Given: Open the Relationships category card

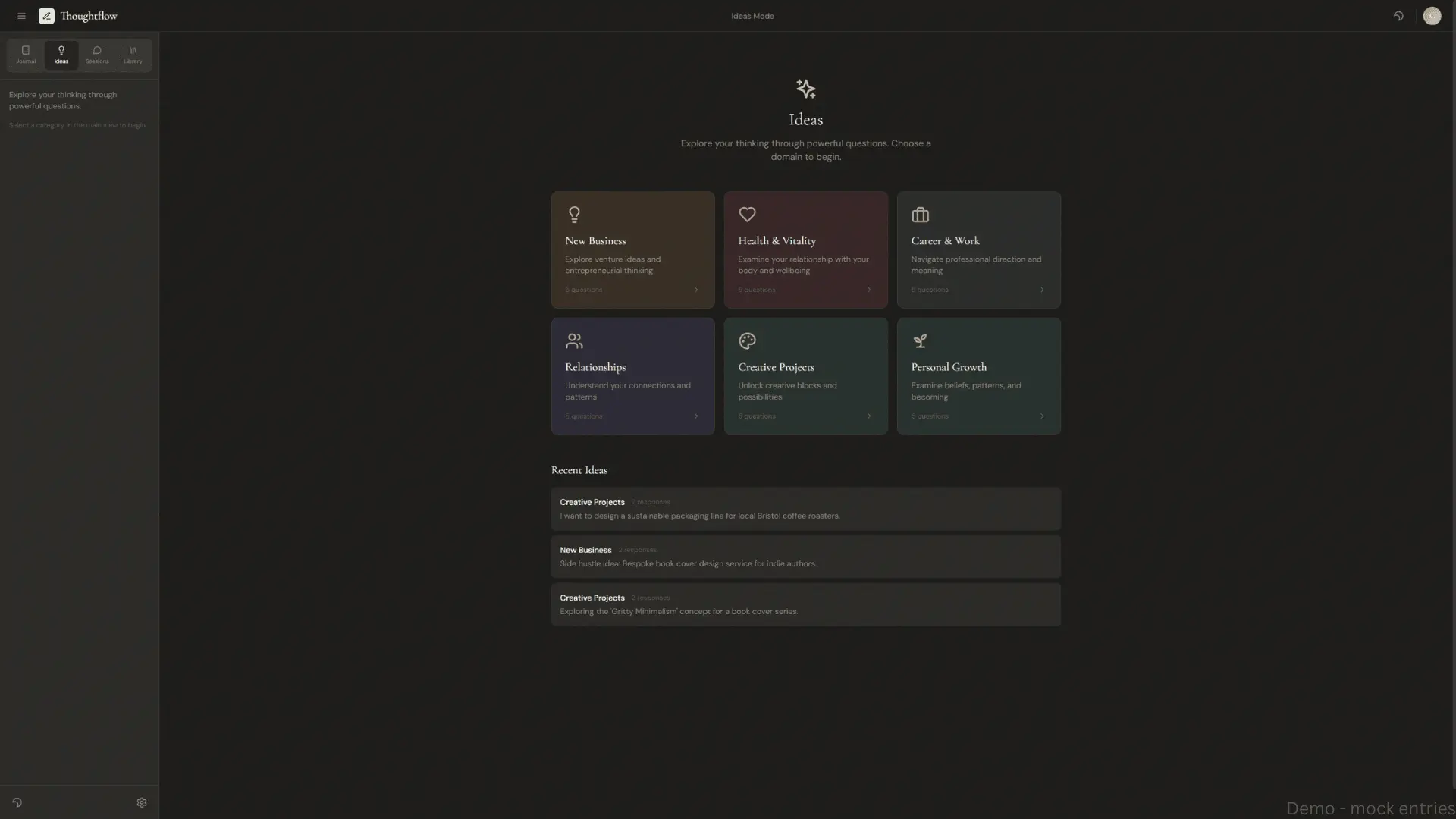Looking at the screenshot, I should (632, 375).
